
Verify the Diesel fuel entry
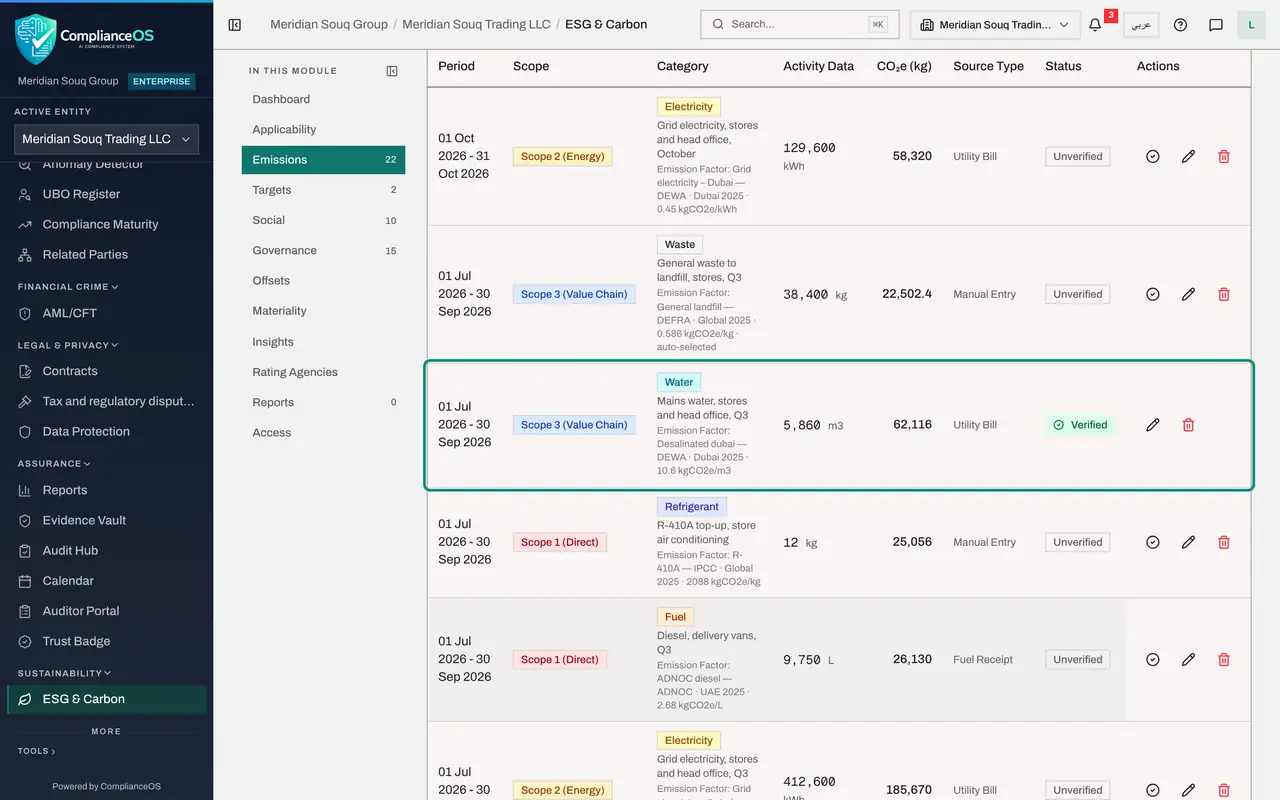point(1152,659)
